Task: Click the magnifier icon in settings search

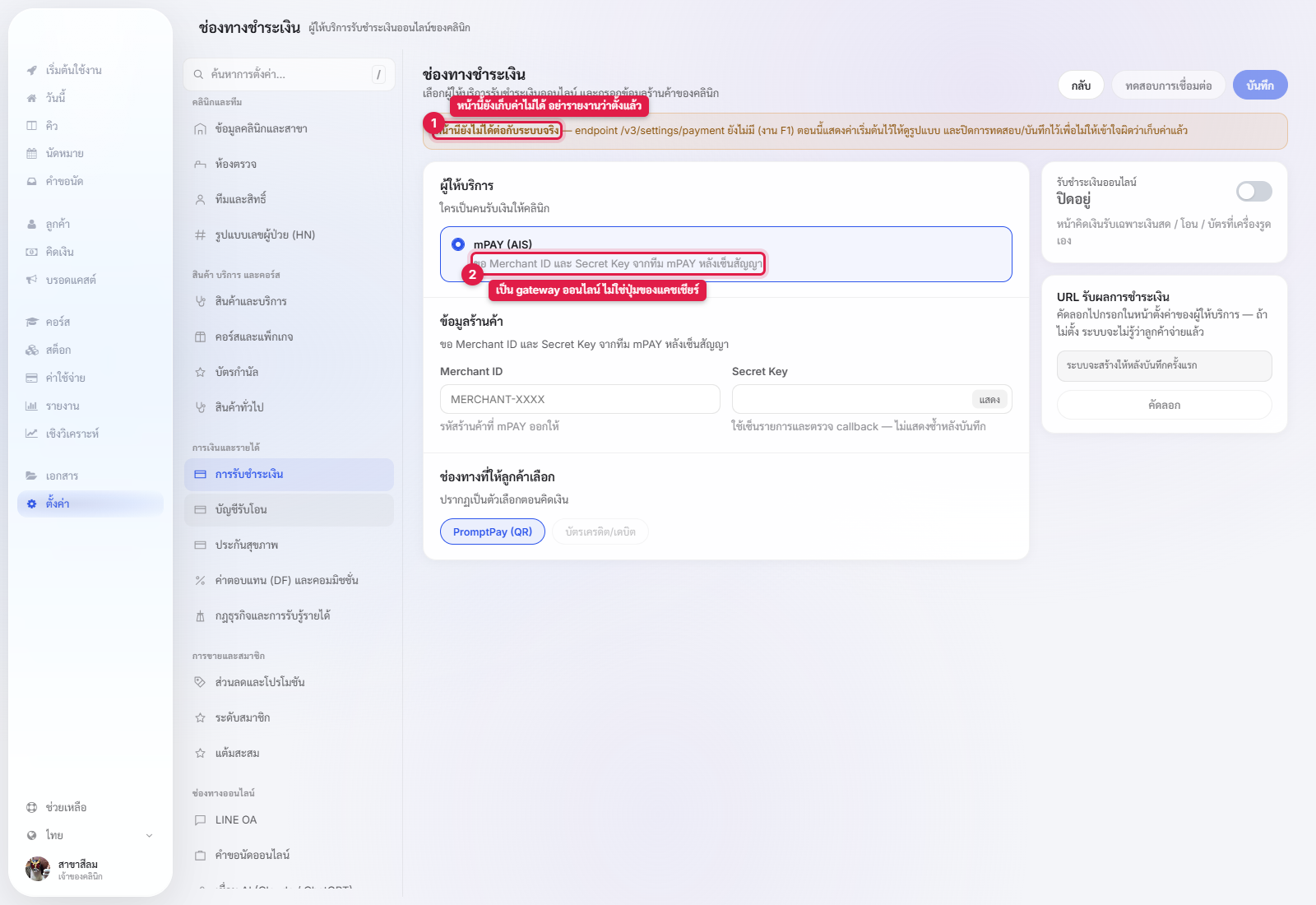Action: pyautogui.click(x=198, y=75)
